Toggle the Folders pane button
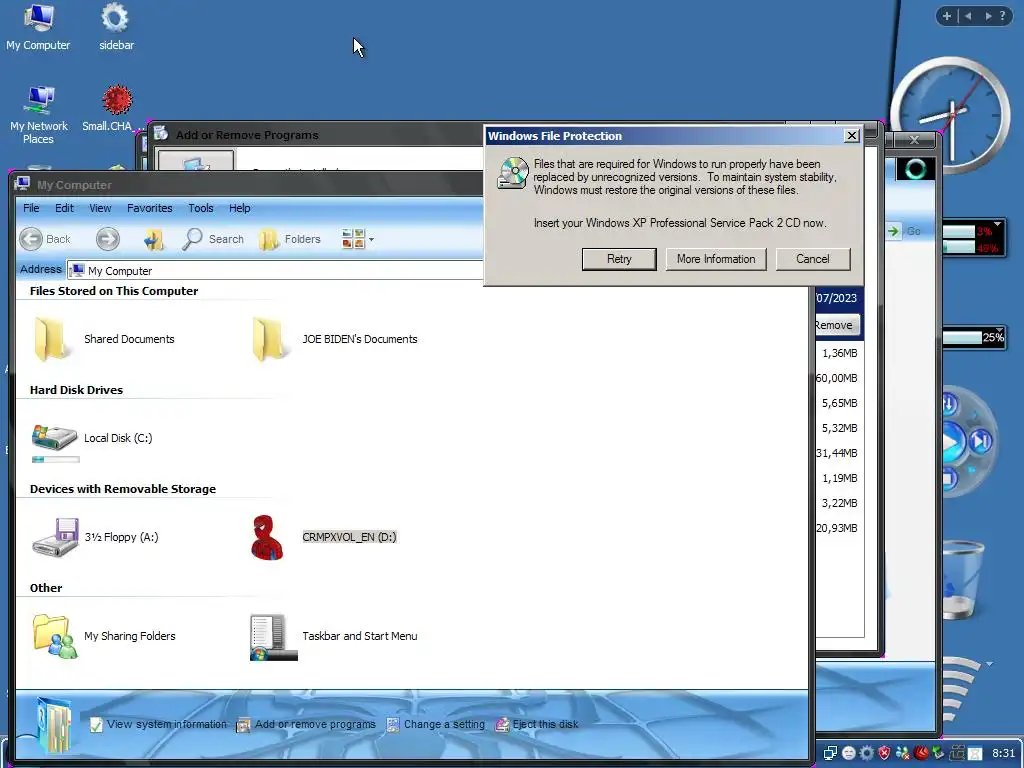The width and height of the screenshot is (1024, 768). (x=290, y=239)
